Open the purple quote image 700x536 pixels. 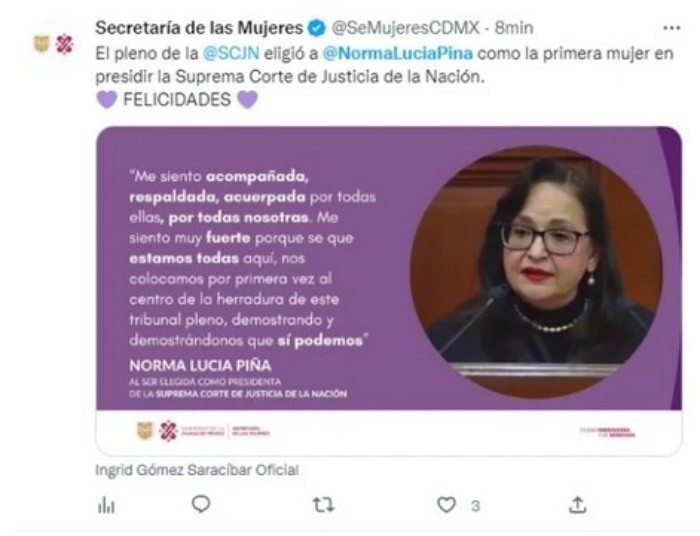[x=389, y=291]
